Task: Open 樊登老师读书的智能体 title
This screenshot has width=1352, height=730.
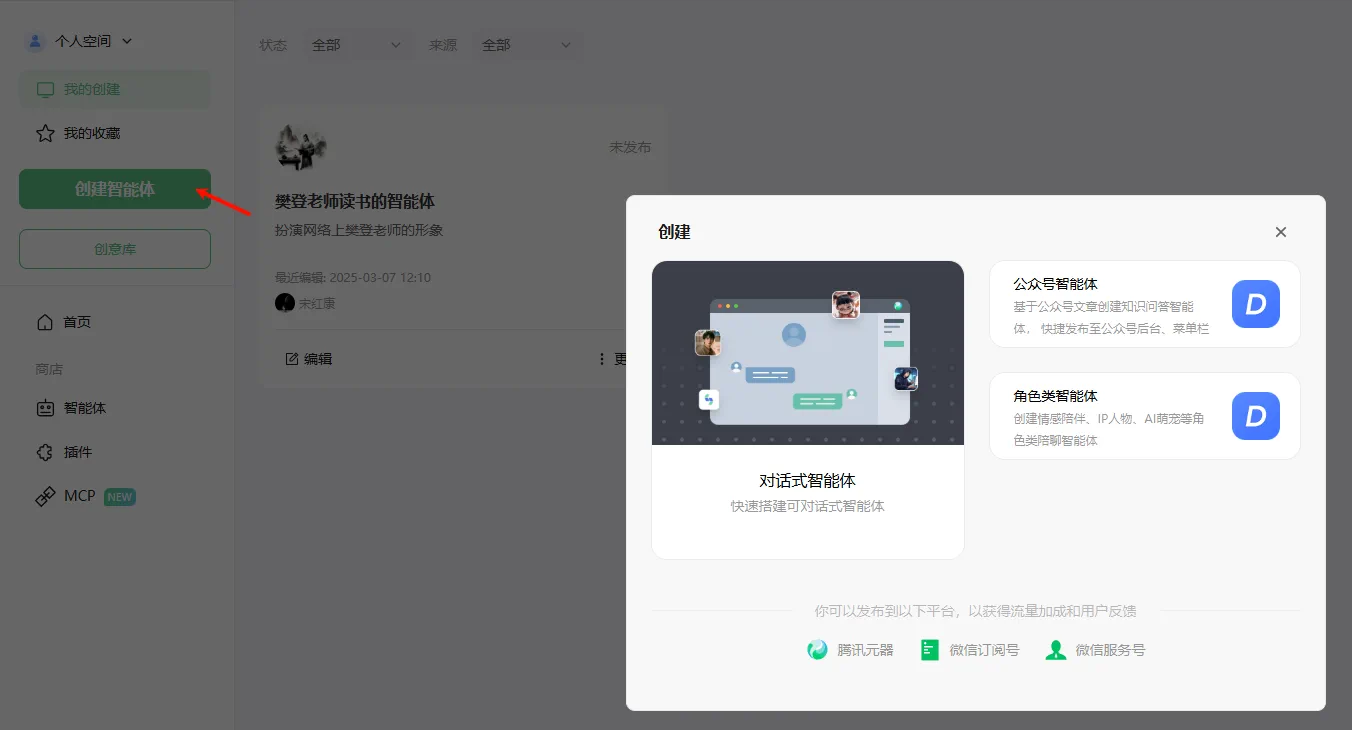Action: 355,202
